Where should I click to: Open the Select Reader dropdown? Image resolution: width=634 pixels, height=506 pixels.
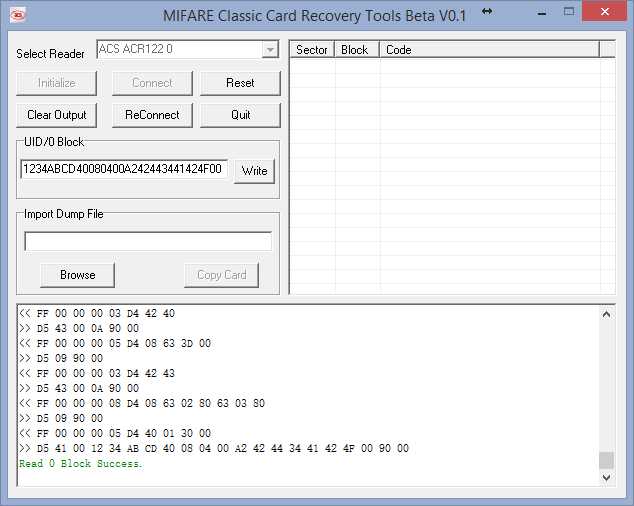click(x=270, y=50)
